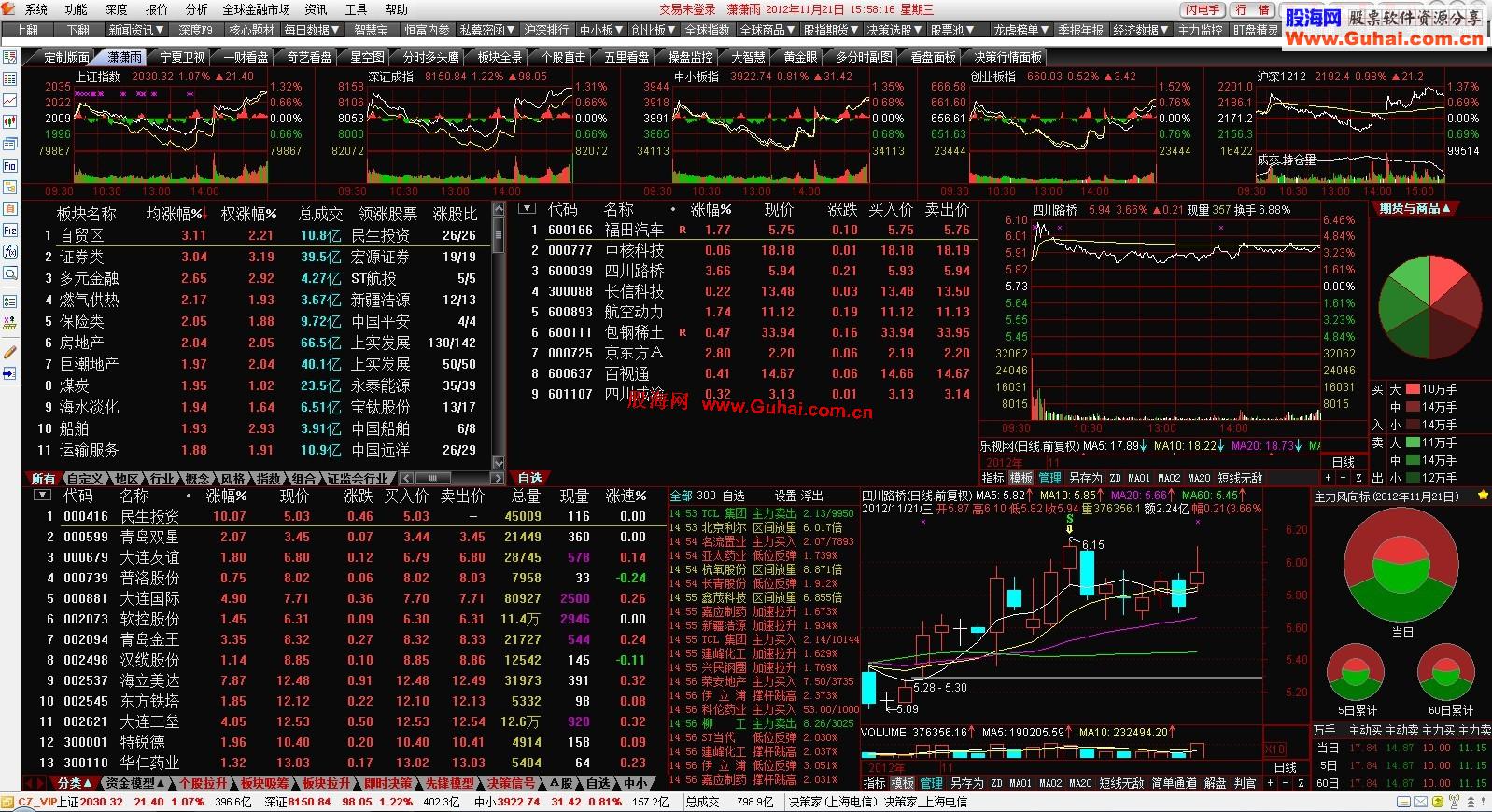Select the 概念 board category tab

point(197,479)
